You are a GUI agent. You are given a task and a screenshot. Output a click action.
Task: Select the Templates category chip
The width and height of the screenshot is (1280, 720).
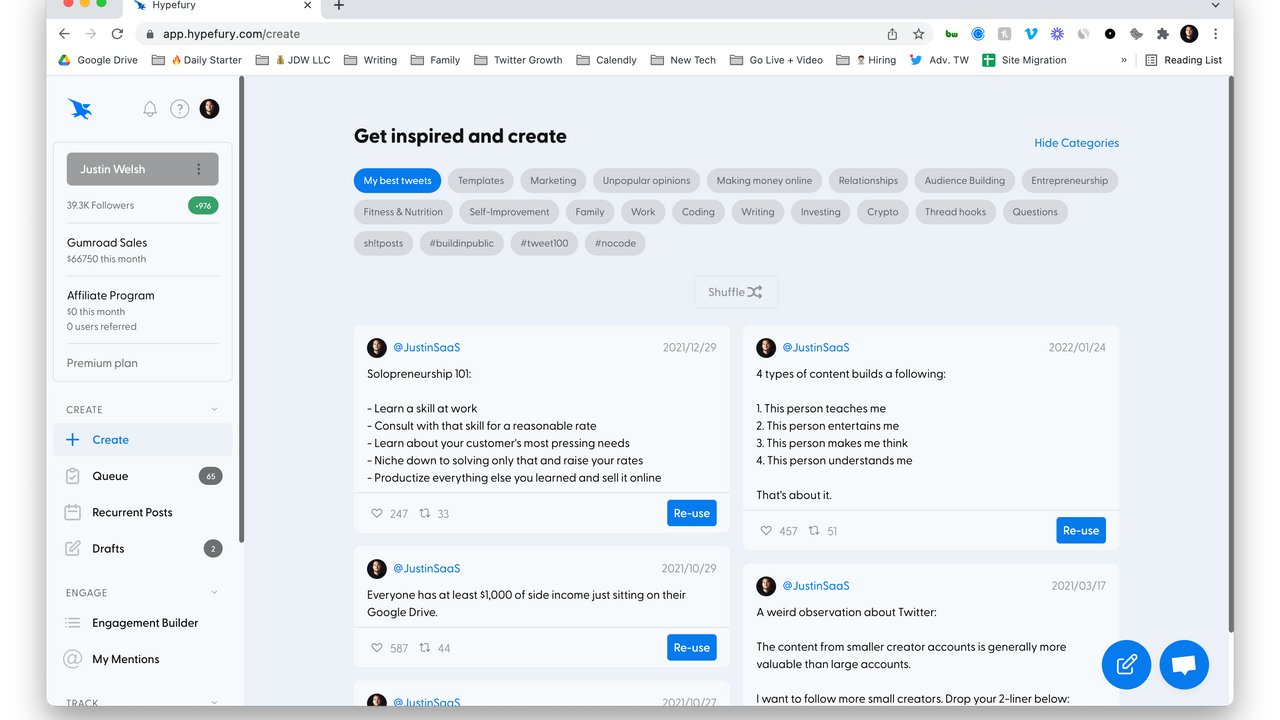[481, 181]
